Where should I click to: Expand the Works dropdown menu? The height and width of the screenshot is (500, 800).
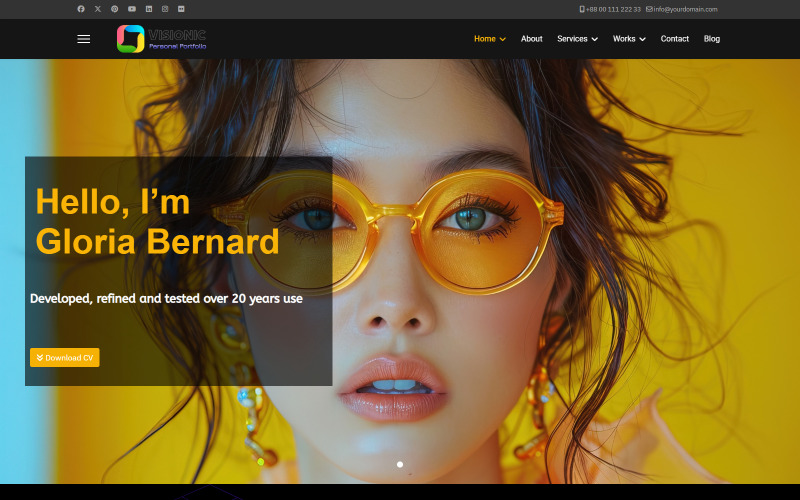click(x=629, y=39)
